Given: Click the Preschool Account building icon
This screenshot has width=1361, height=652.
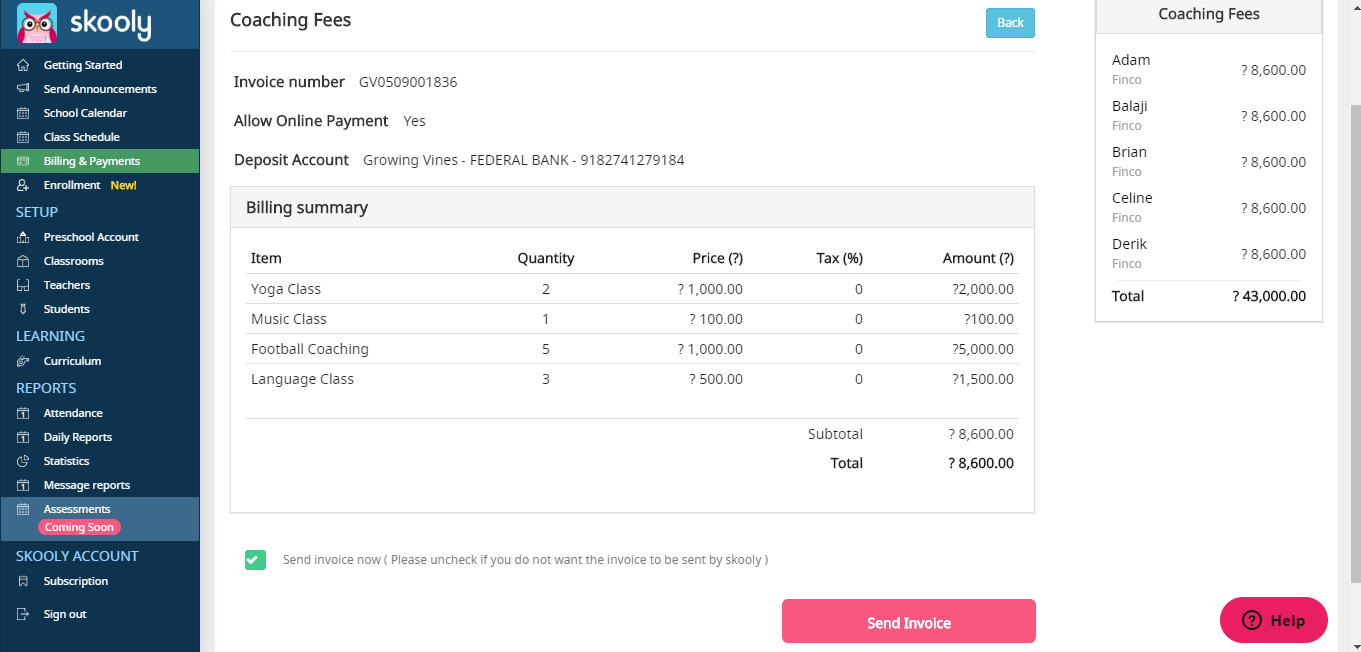Looking at the screenshot, I should [x=23, y=237].
